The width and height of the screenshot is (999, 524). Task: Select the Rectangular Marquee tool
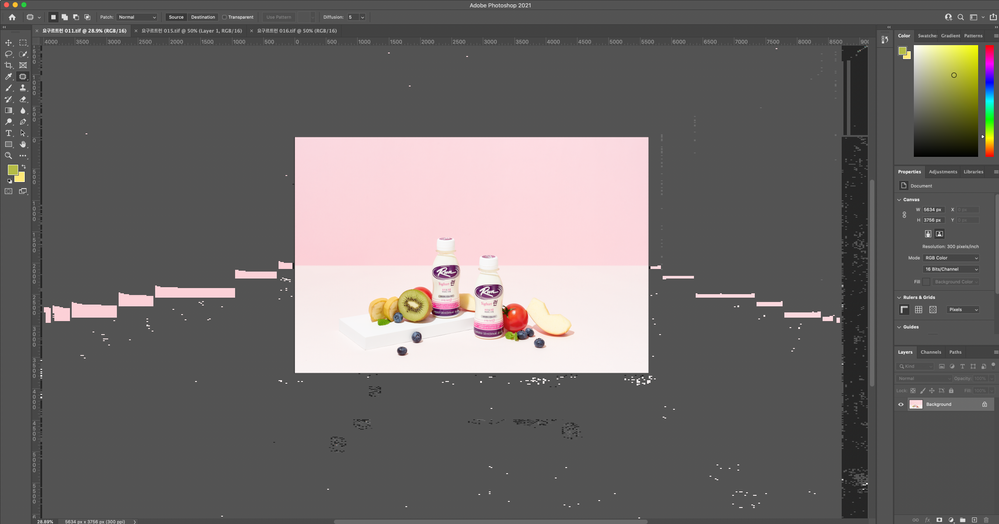coord(23,43)
